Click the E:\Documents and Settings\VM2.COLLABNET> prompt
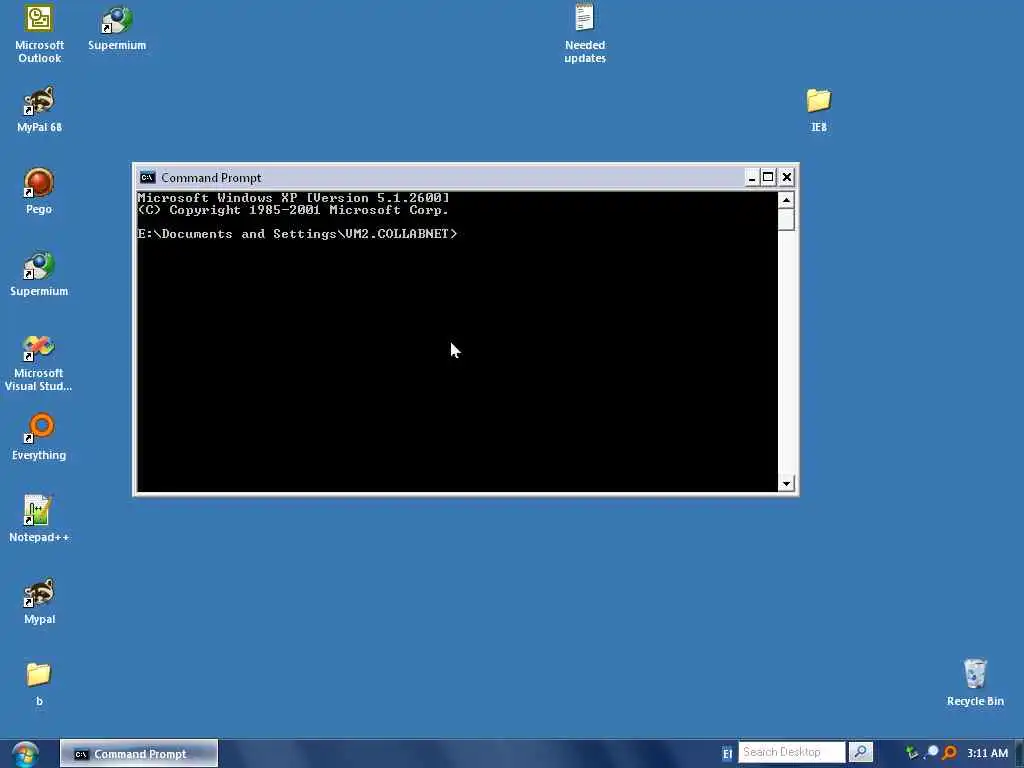Screen dimensions: 1024x768 (x=297, y=234)
